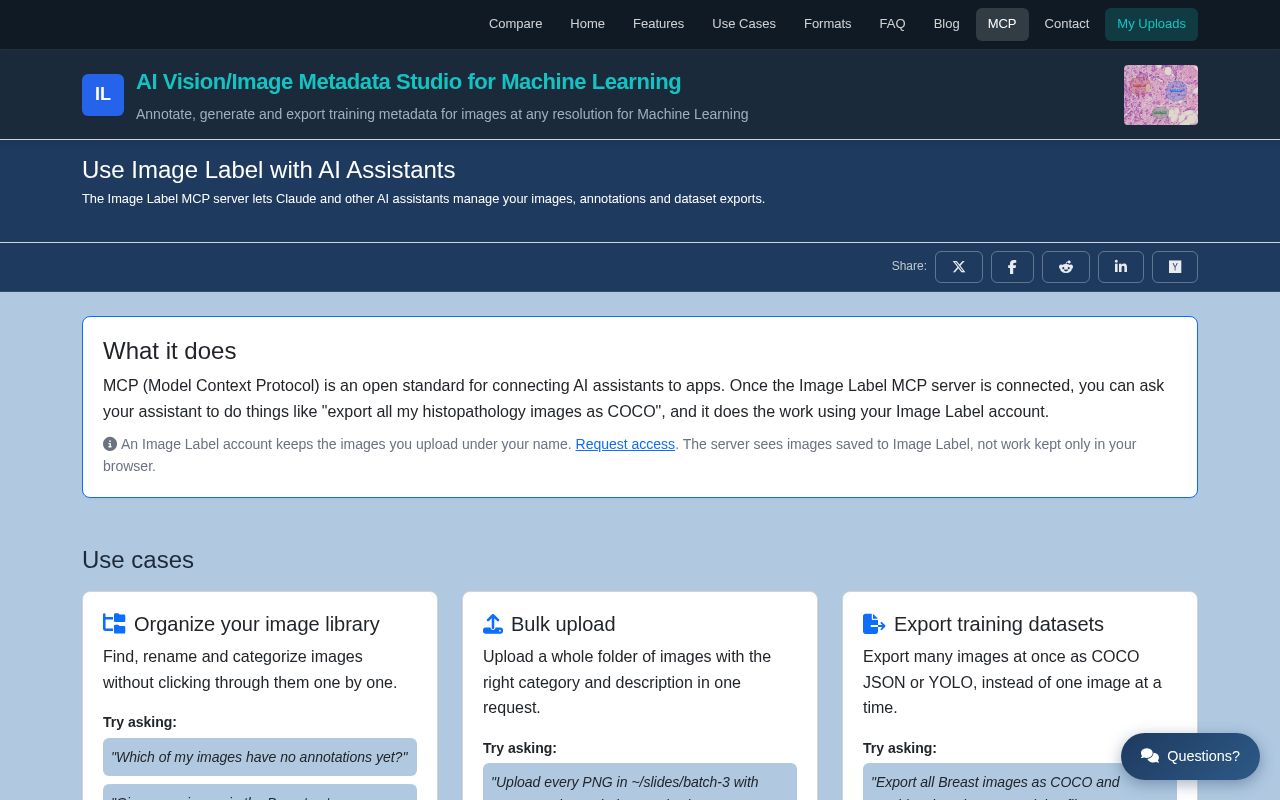This screenshot has width=1280, height=800.
Task: Click the prompt starting "Export all Breast images as COCO"
Action: click(x=1020, y=782)
